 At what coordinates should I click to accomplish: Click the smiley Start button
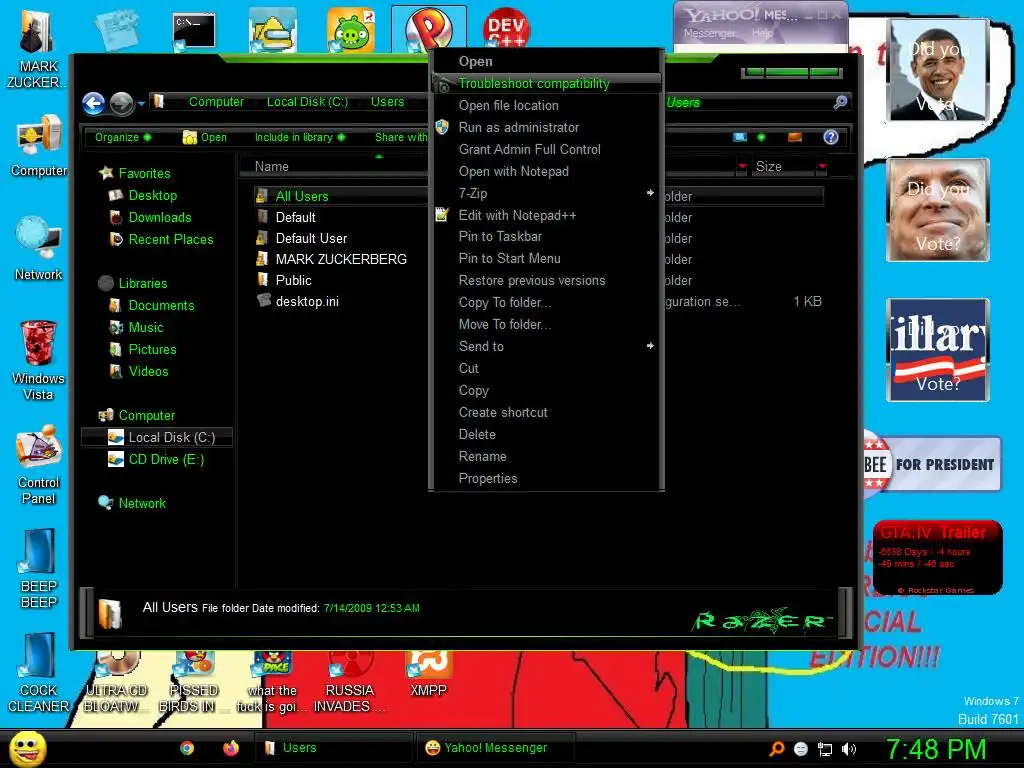pyautogui.click(x=27, y=749)
